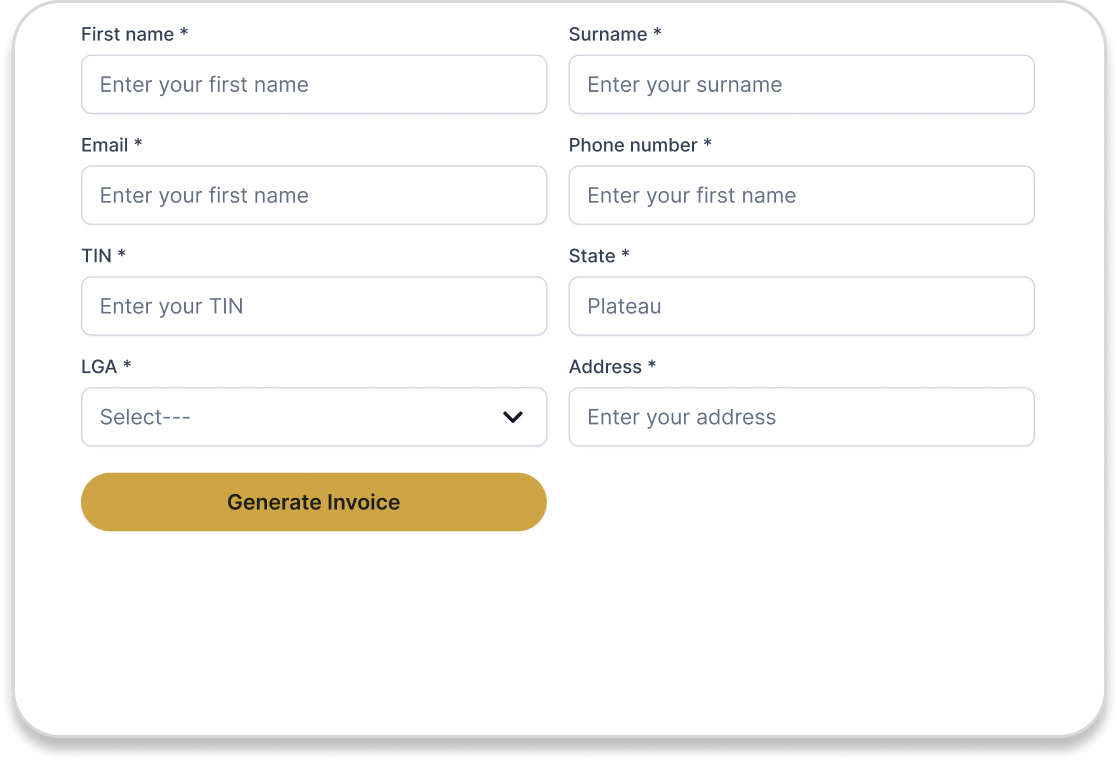Click the 'Address' label text

(605, 368)
